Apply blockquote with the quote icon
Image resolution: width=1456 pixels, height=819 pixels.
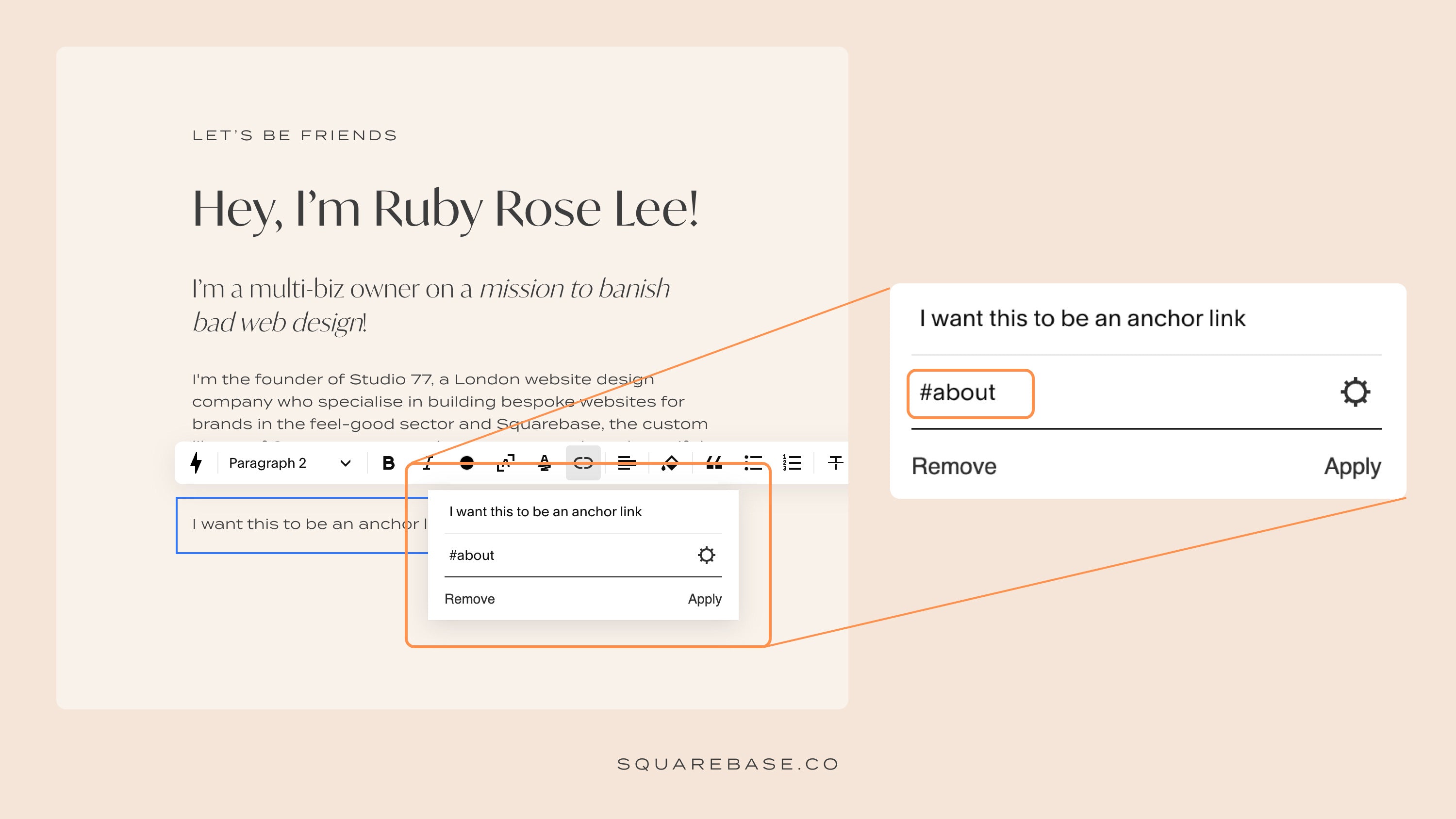tap(714, 463)
